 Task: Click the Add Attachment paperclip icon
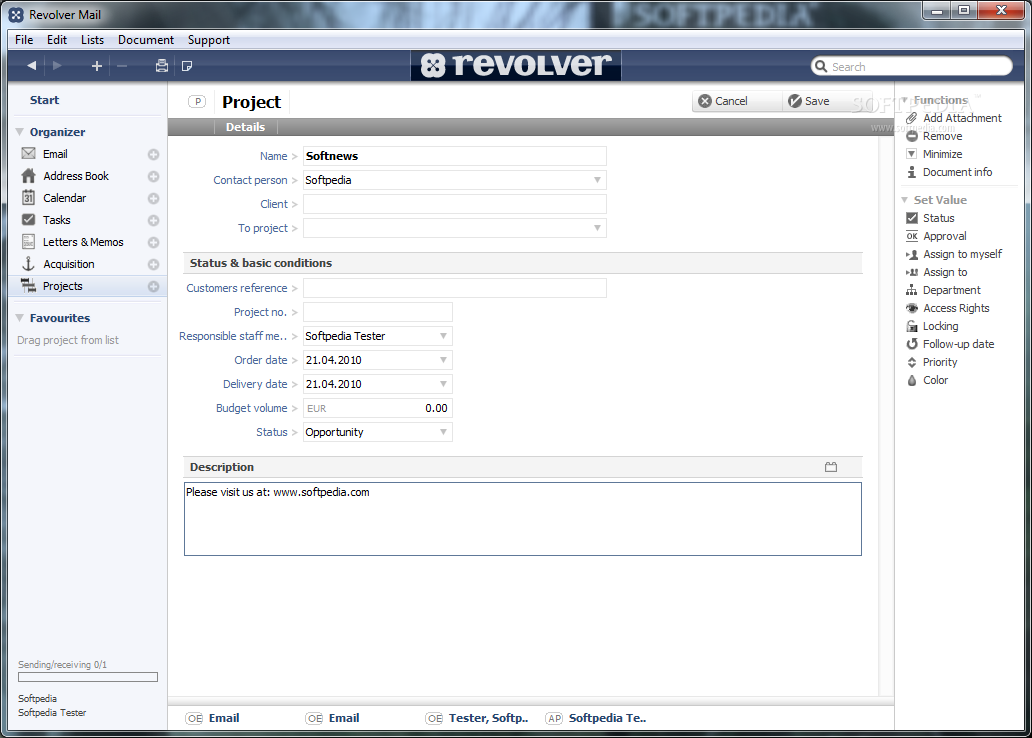pyautogui.click(x=912, y=118)
